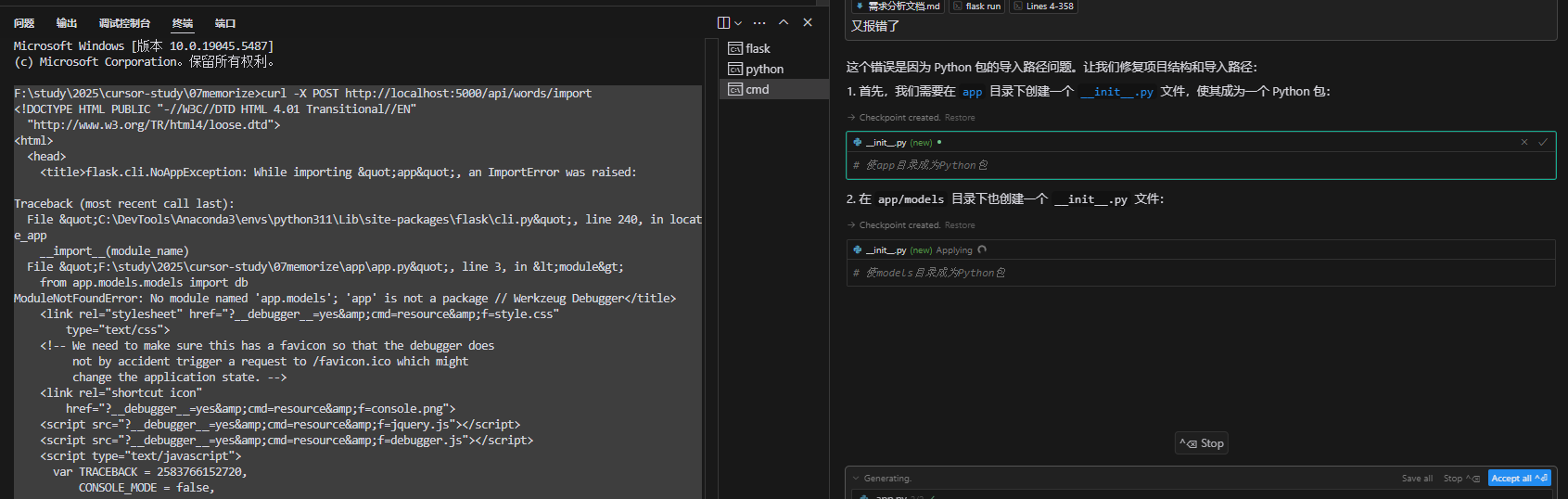Click the app/models inline code in step 2

(911, 199)
